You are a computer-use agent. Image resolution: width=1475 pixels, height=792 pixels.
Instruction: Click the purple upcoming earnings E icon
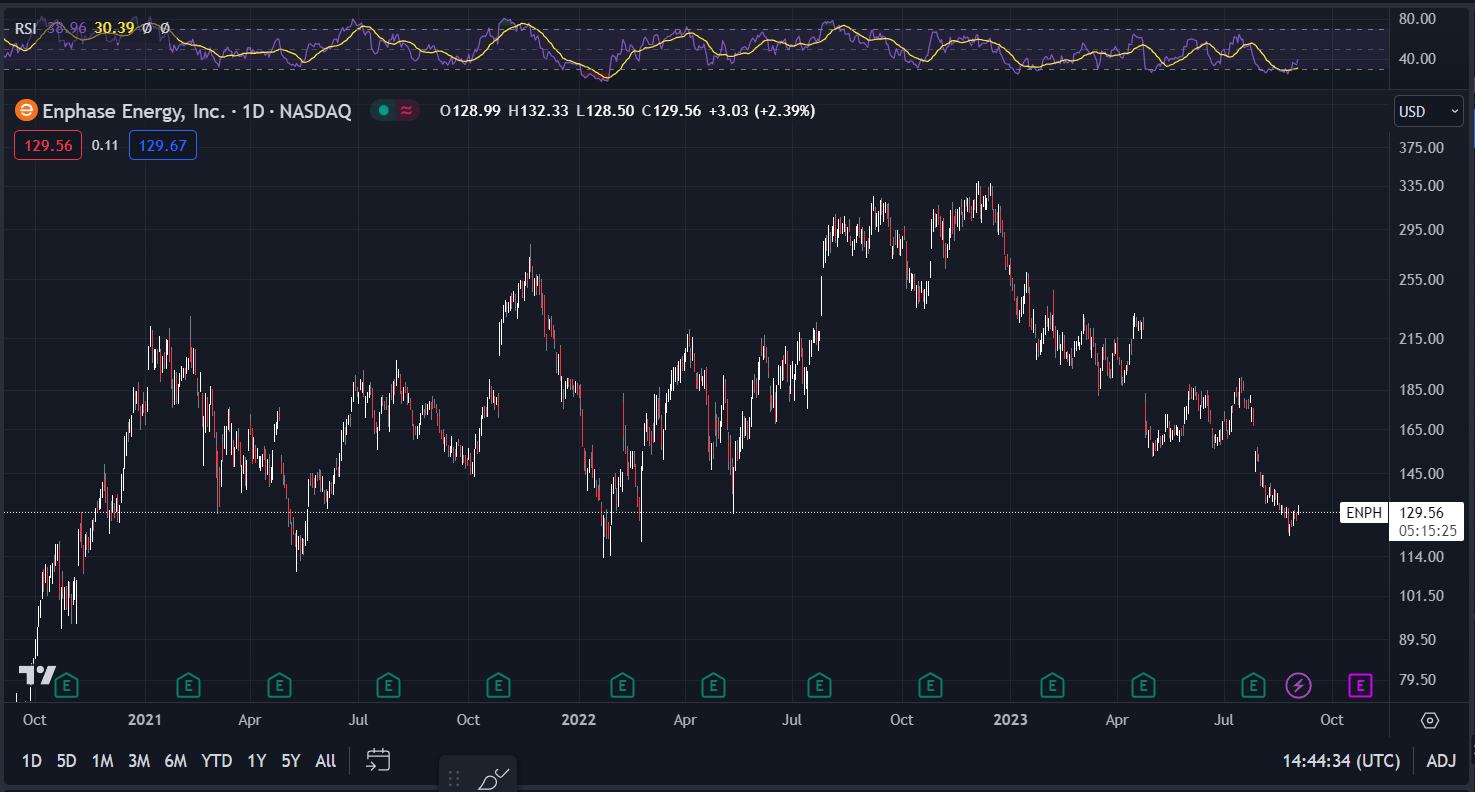pyautogui.click(x=1360, y=685)
